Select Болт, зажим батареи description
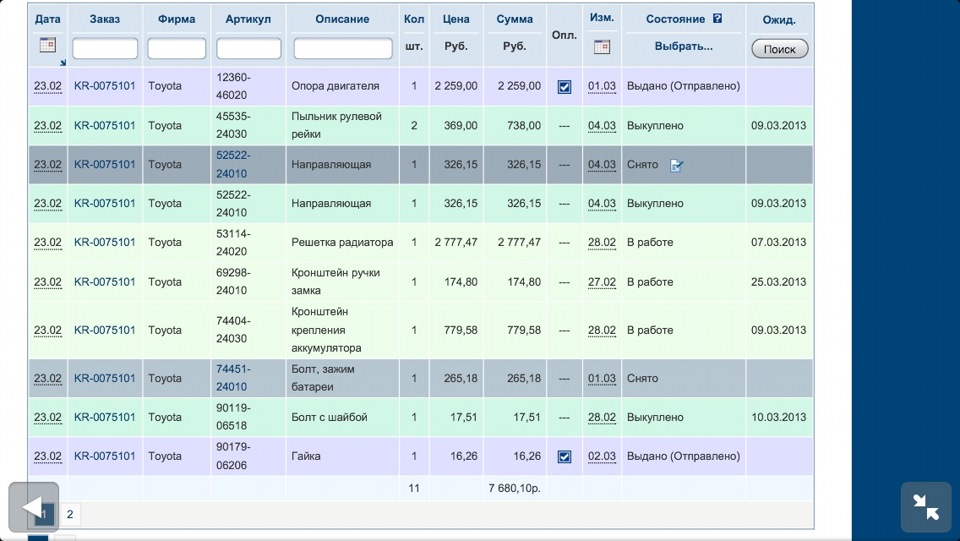Image resolution: width=960 pixels, height=541 pixels. coord(323,378)
